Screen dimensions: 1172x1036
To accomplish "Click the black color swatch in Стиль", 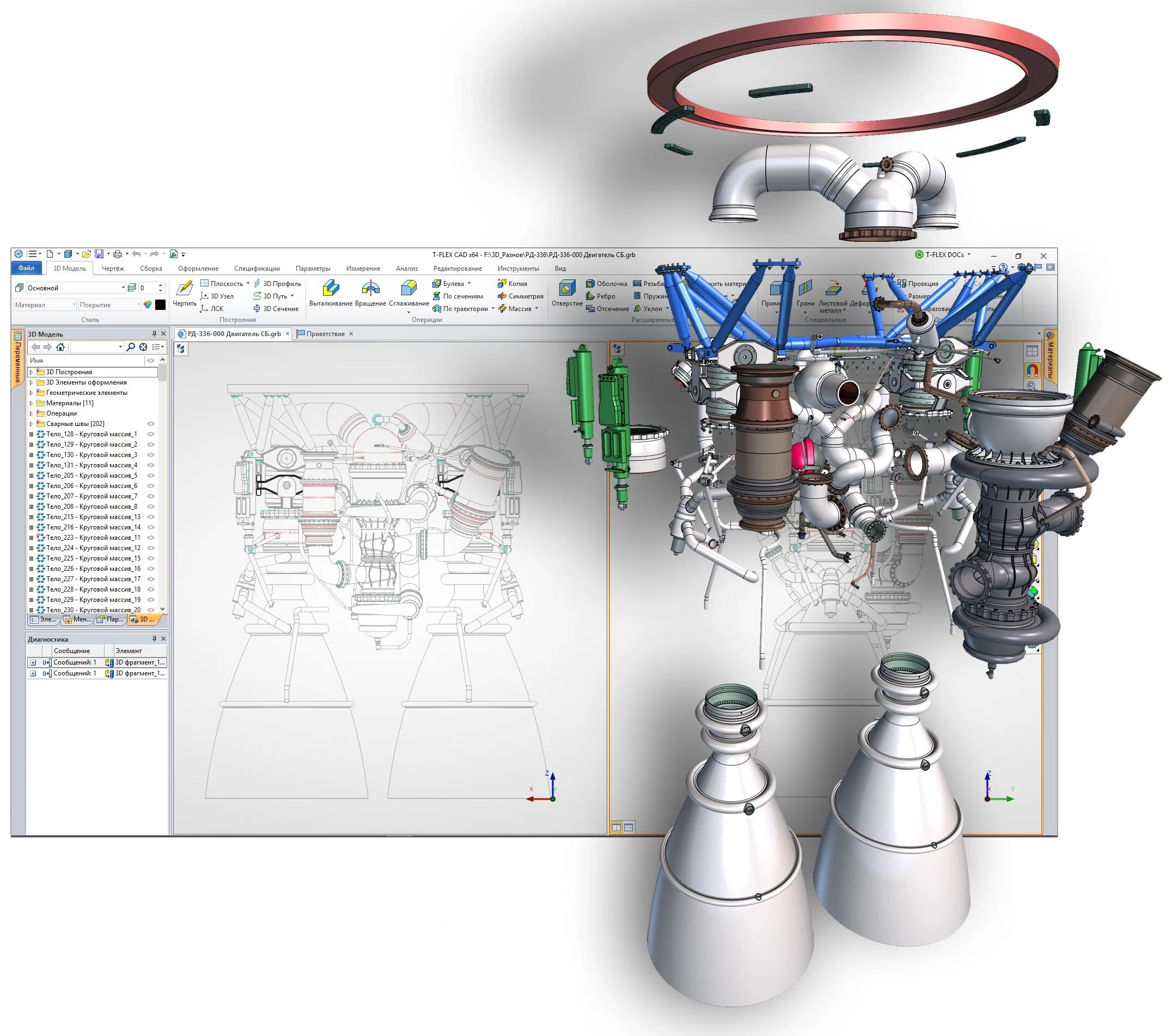I will [x=161, y=304].
